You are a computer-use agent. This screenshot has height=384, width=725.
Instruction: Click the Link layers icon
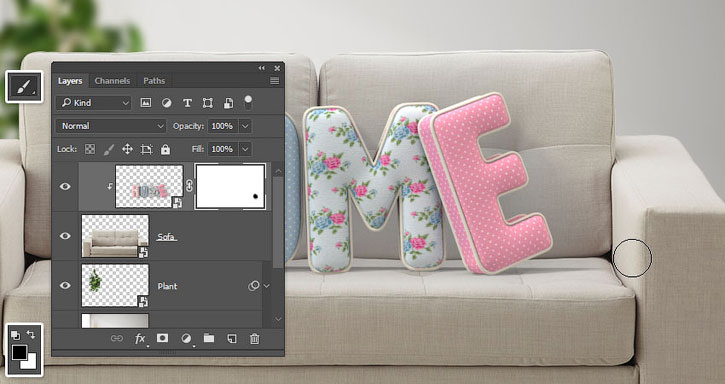tap(117, 339)
